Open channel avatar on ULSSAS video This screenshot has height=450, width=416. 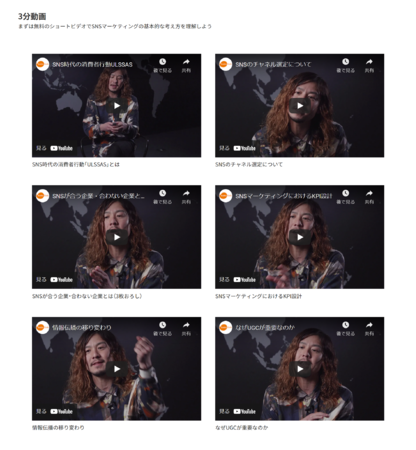[42, 64]
